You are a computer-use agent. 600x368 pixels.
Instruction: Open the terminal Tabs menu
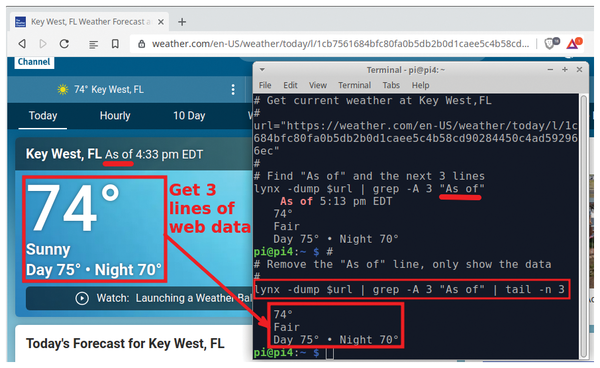point(391,85)
